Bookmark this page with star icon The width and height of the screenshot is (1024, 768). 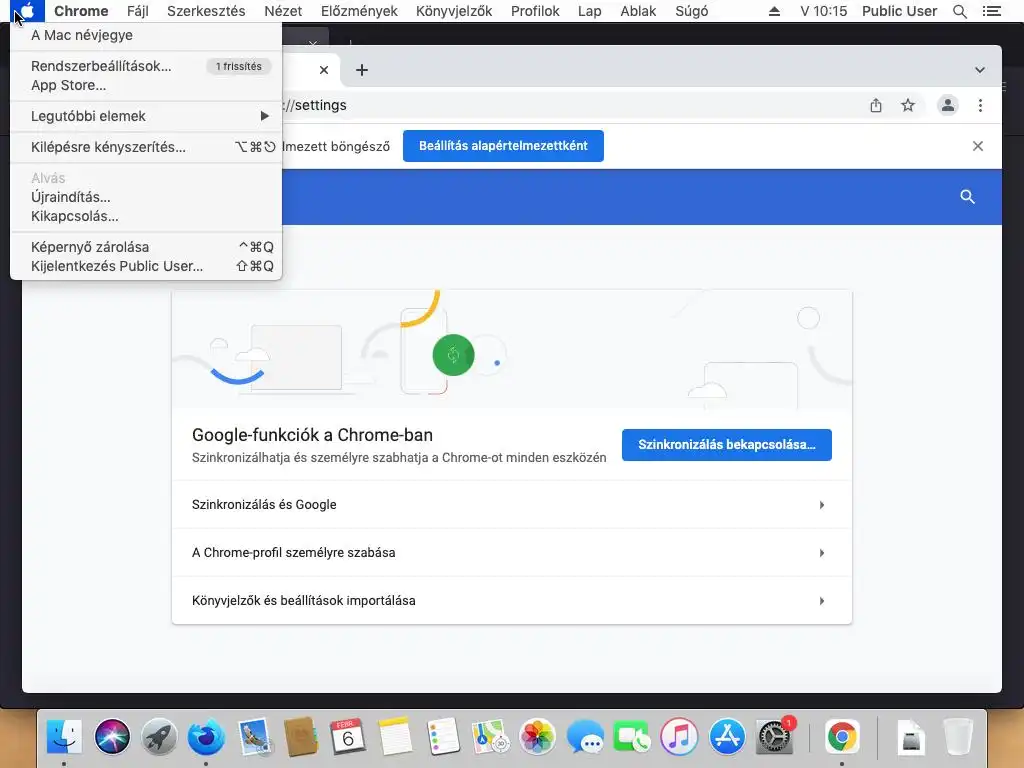click(x=908, y=105)
